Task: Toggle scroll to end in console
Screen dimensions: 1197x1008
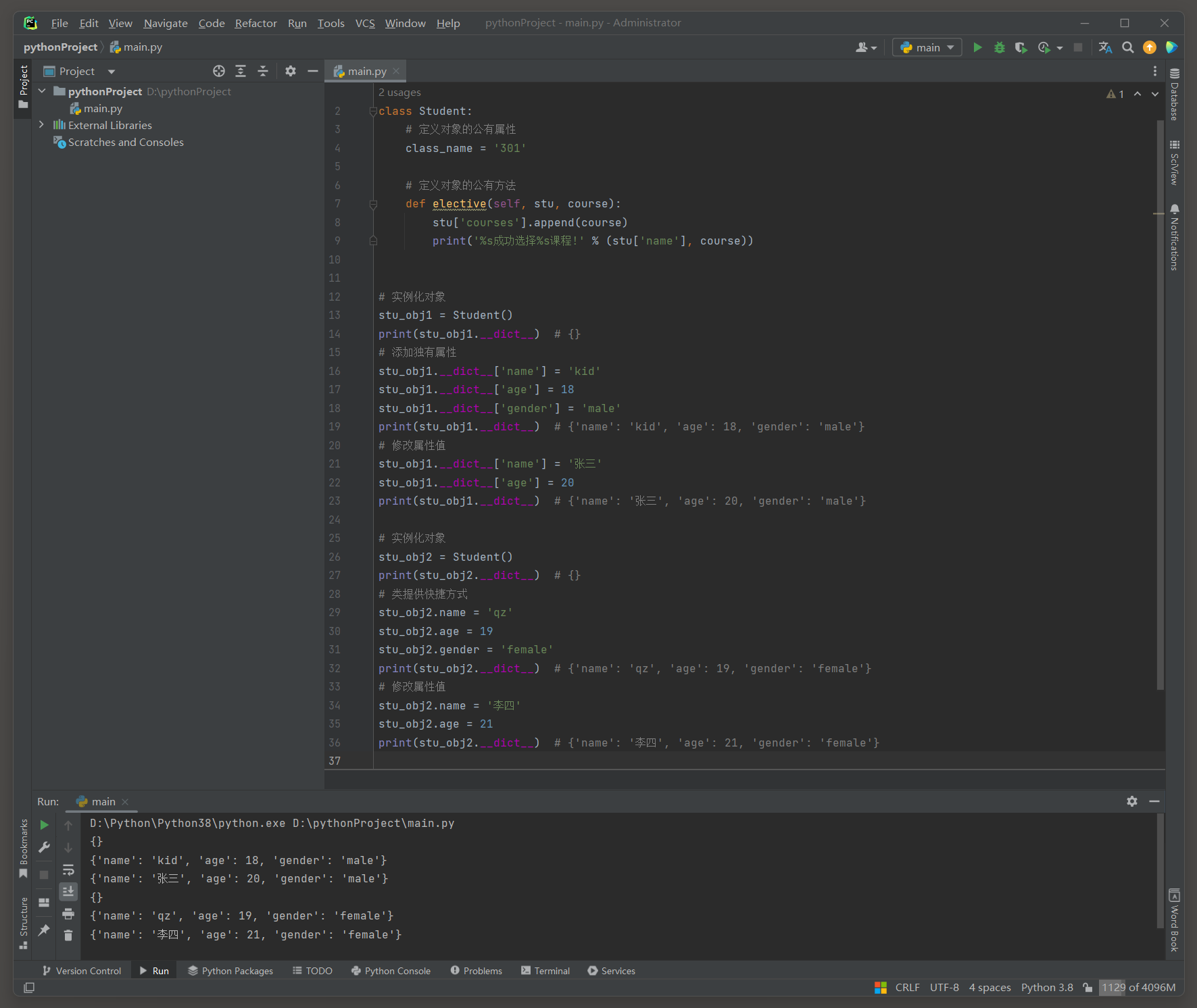Action: pyautogui.click(x=68, y=892)
